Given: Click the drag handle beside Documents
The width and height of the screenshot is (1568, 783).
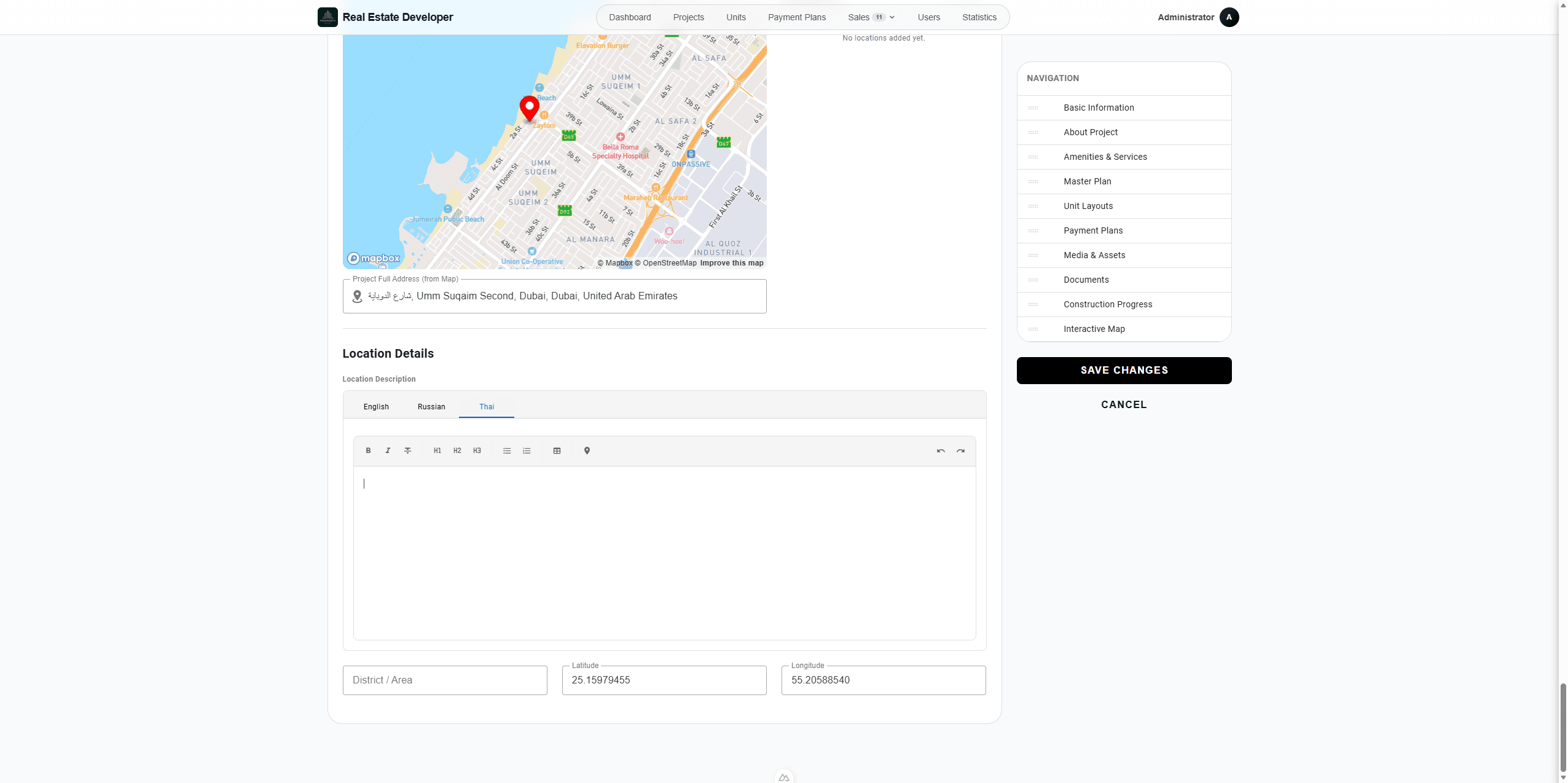Looking at the screenshot, I should [1033, 280].
